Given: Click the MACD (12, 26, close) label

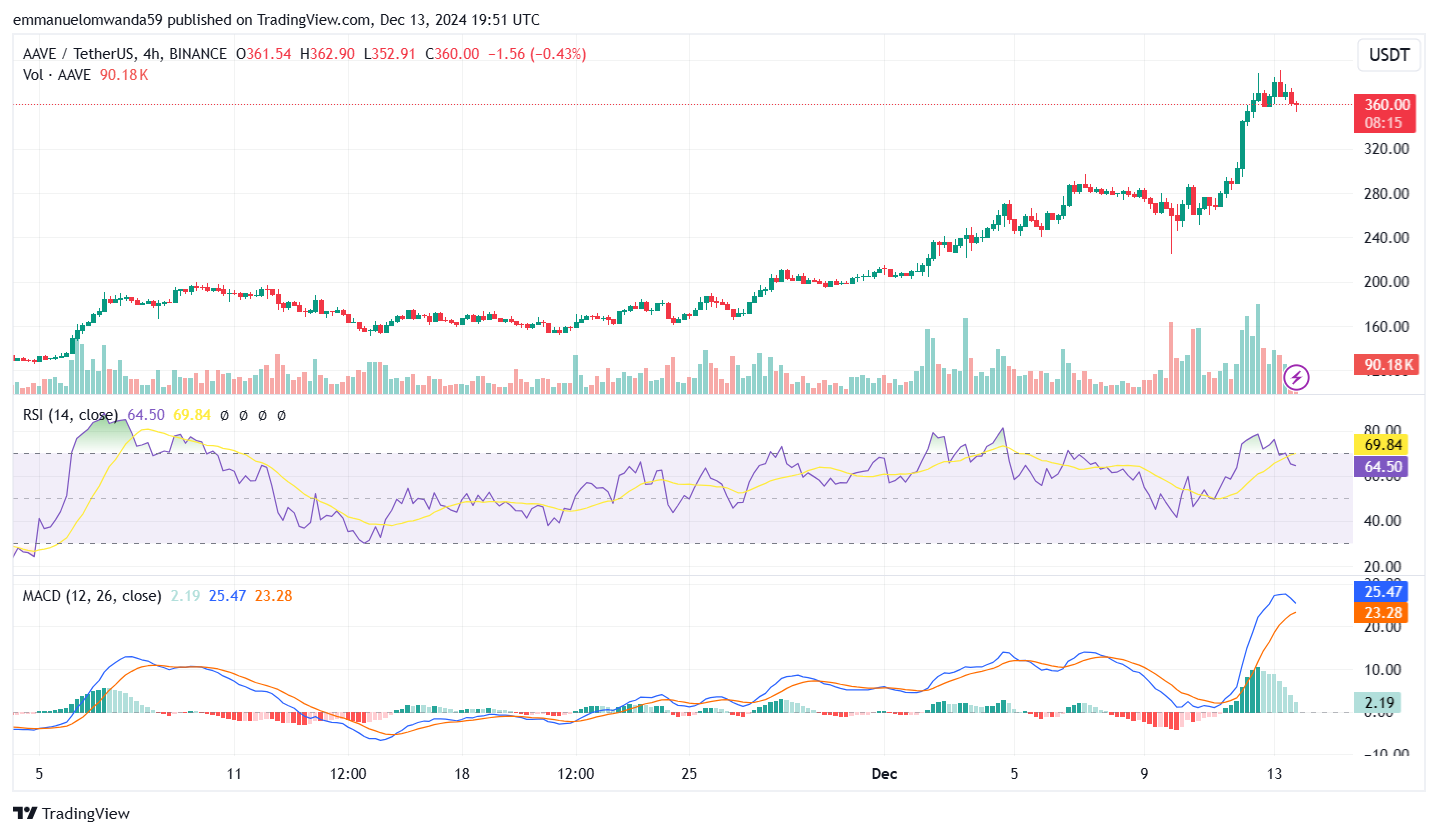Looking at the screenshot, I should (x=92, y=595).
